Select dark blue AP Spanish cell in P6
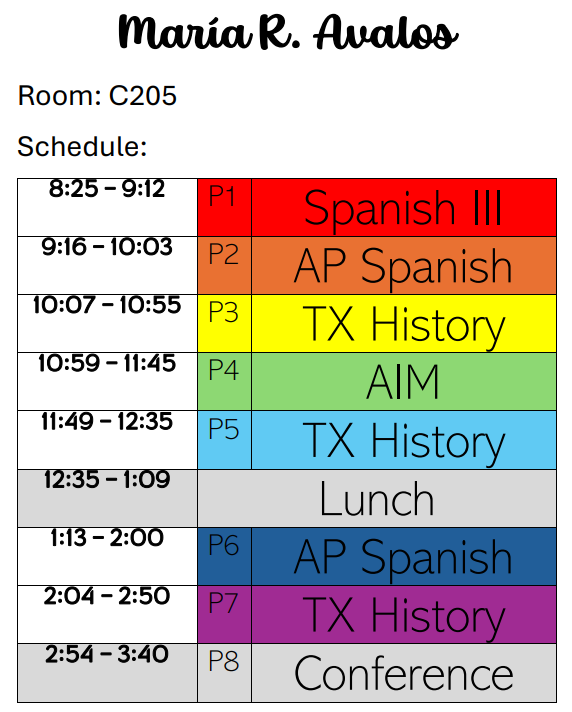Screen dimensions: 572x712 404,557
